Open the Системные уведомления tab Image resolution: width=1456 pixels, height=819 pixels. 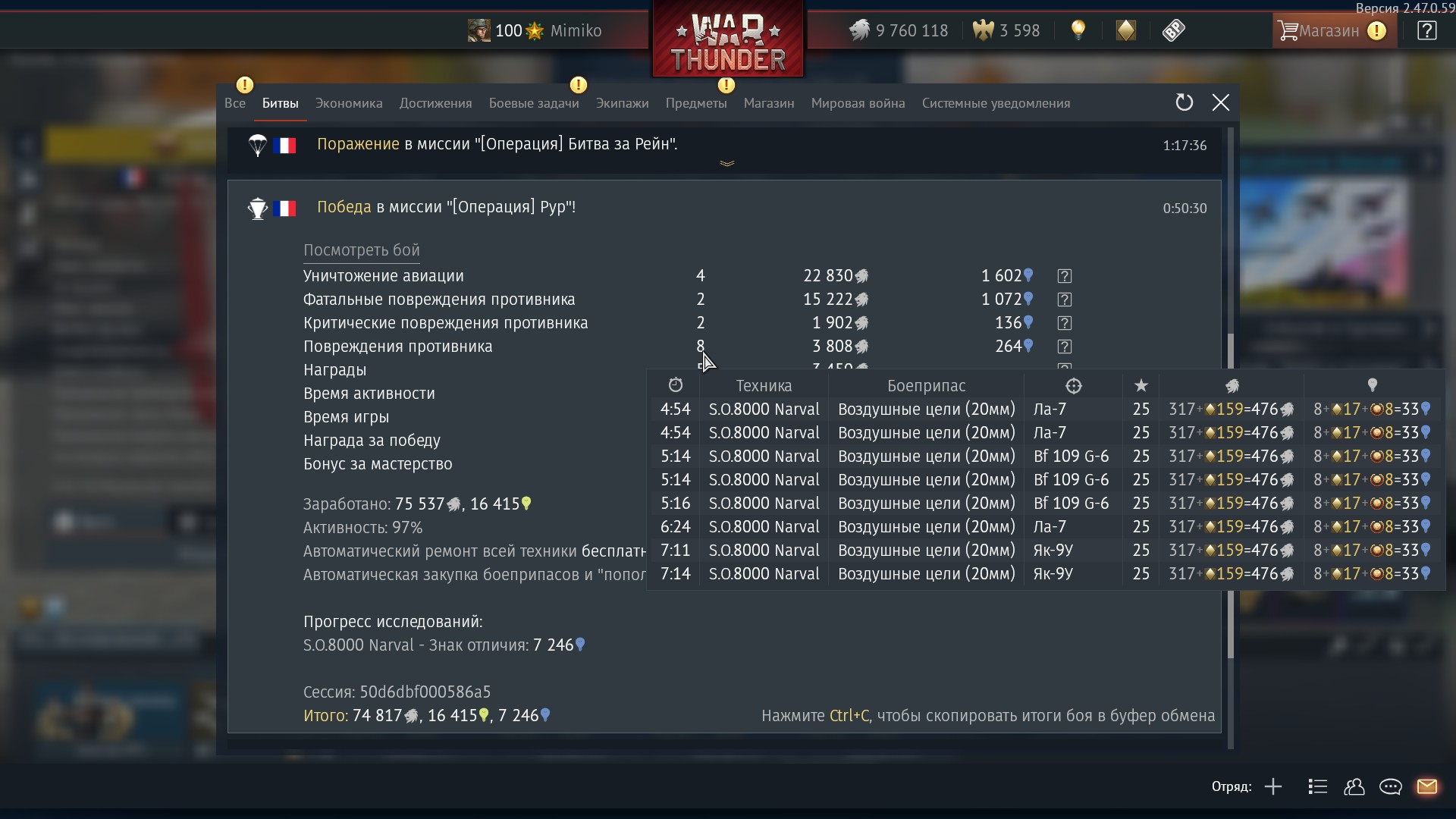pyautogui.click(x=996, y=103)
